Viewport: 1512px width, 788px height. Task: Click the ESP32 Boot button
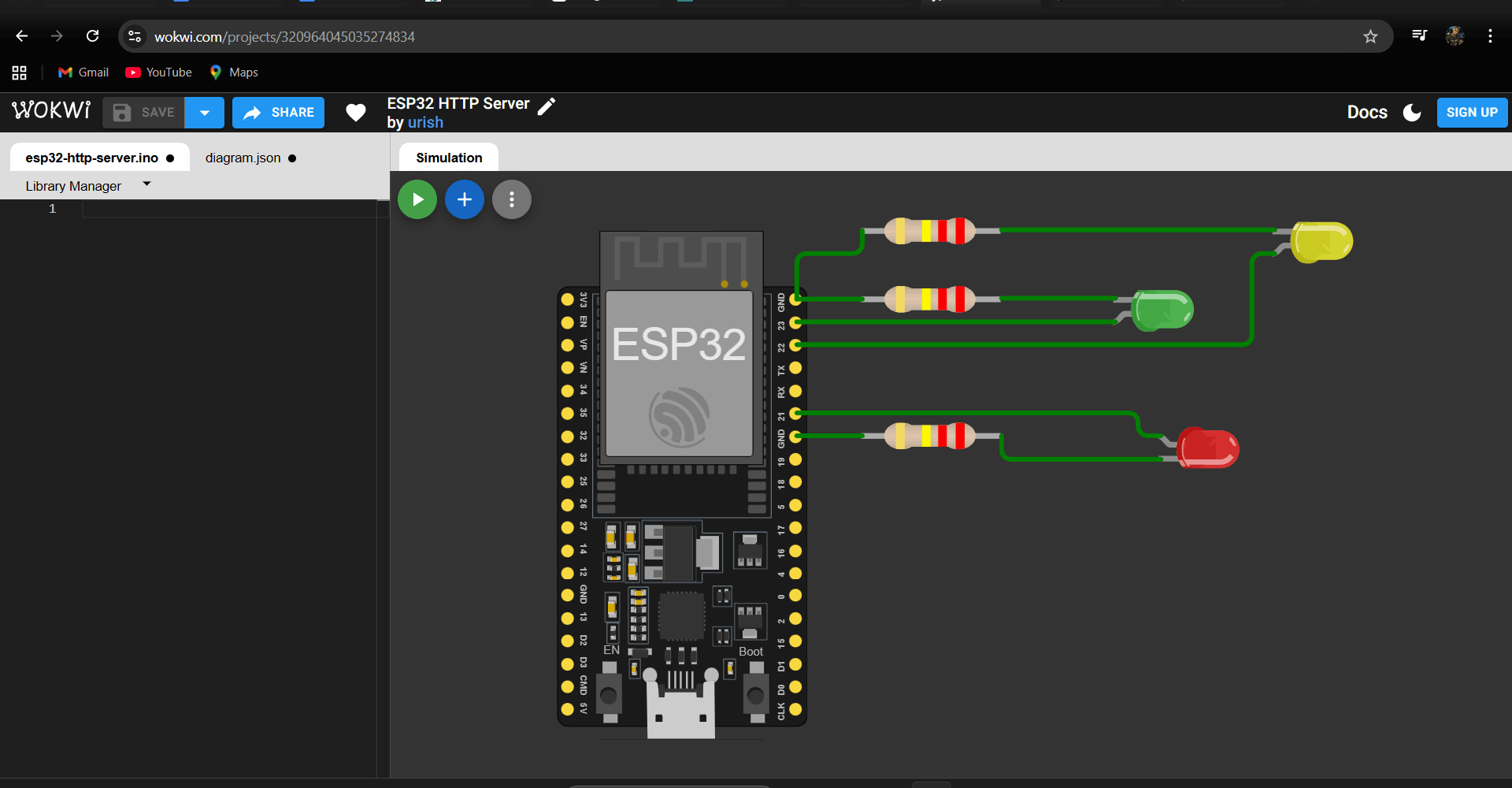point(756,695)
